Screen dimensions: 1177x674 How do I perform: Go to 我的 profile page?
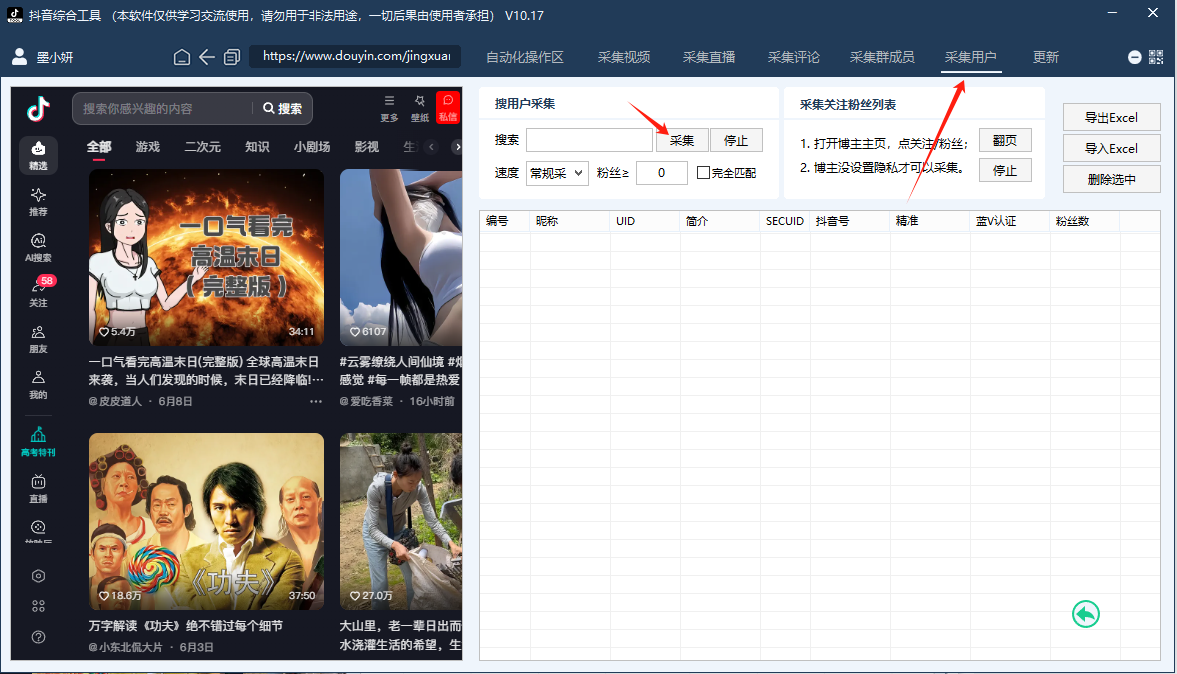coord(38,385)
